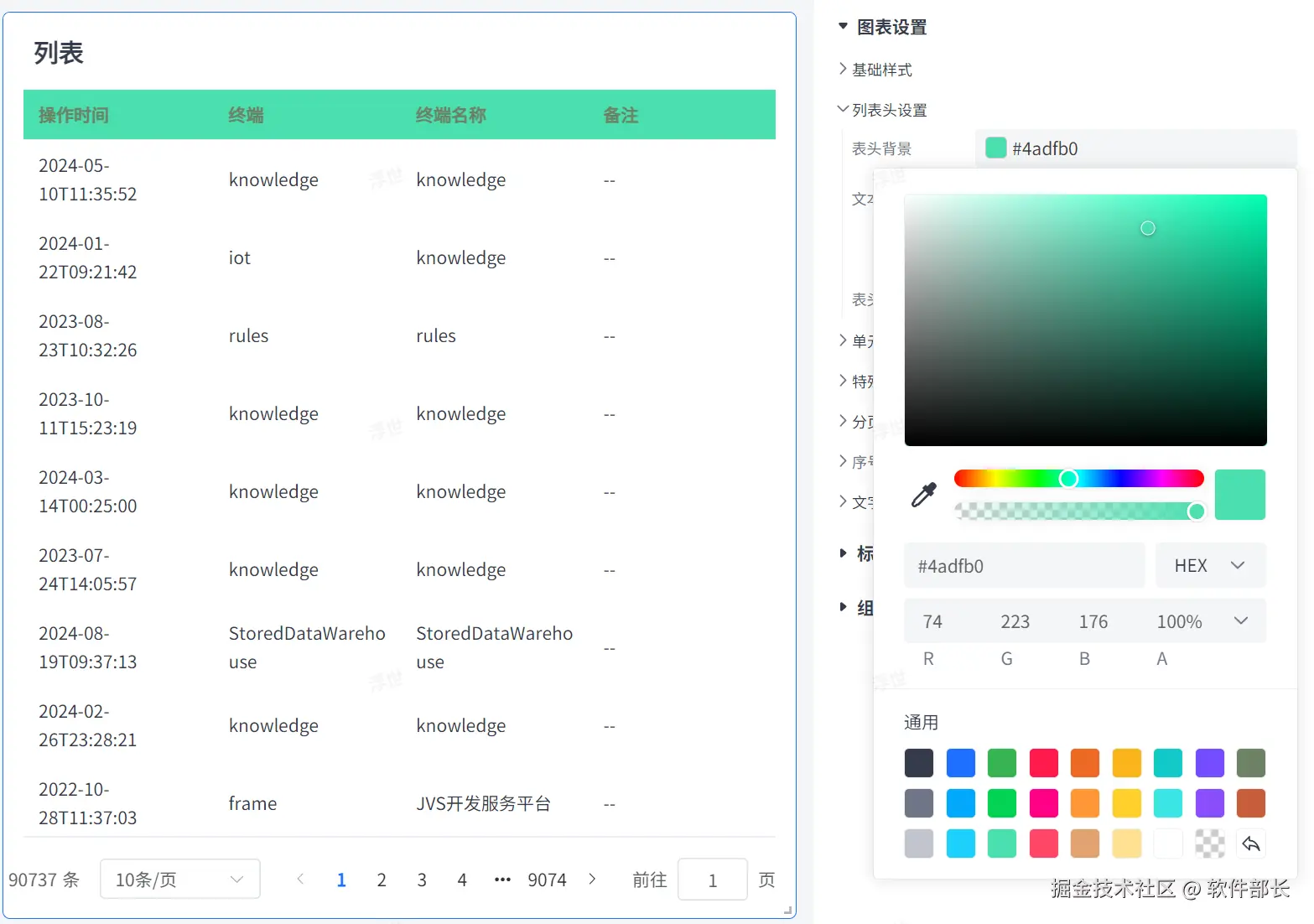The width and height of the screenshot is (1314, 924).
Task: Click the iot terminal cell
Action: (x=240, y=257)
